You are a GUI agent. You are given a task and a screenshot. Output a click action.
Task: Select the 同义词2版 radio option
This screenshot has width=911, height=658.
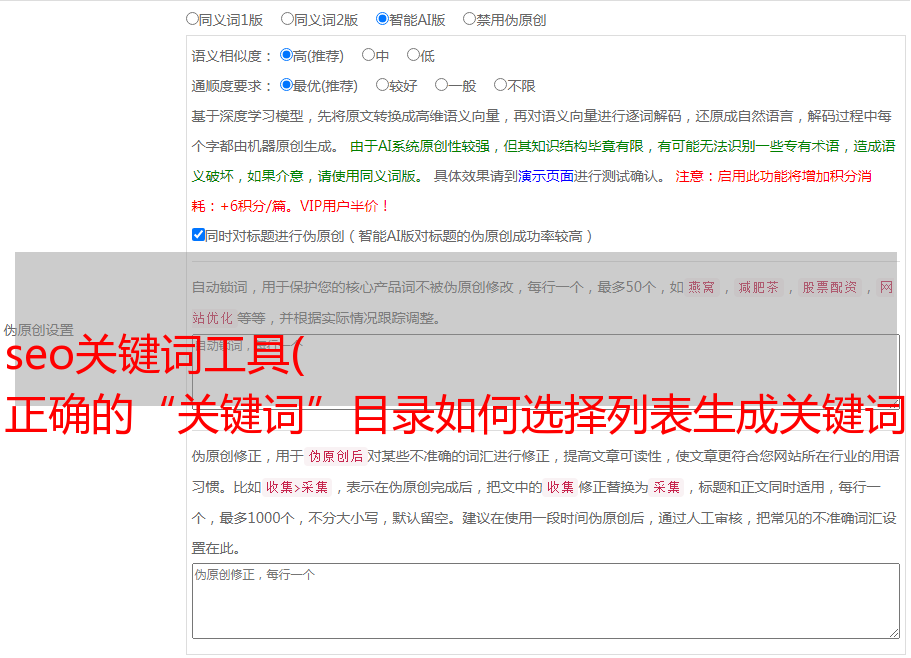287,19
